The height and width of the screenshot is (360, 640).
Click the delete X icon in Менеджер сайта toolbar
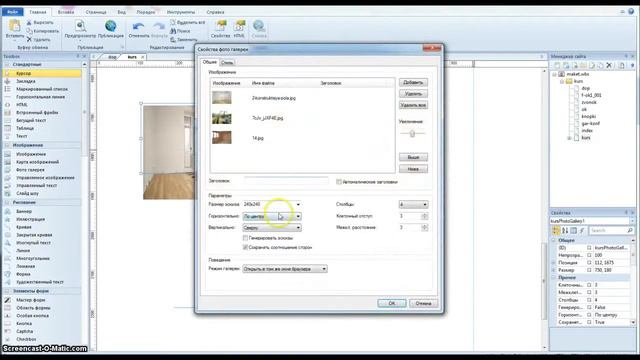pos(609,65)
